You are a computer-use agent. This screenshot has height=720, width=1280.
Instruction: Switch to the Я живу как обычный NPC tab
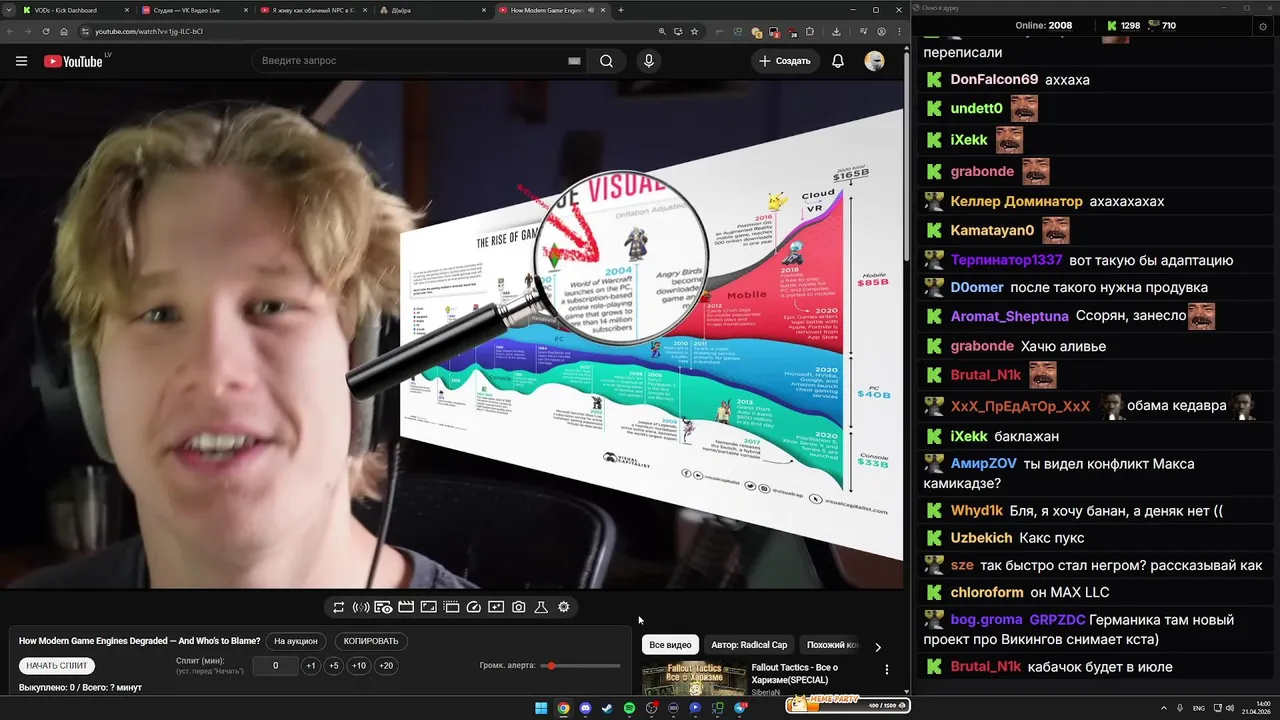(312, 10)
